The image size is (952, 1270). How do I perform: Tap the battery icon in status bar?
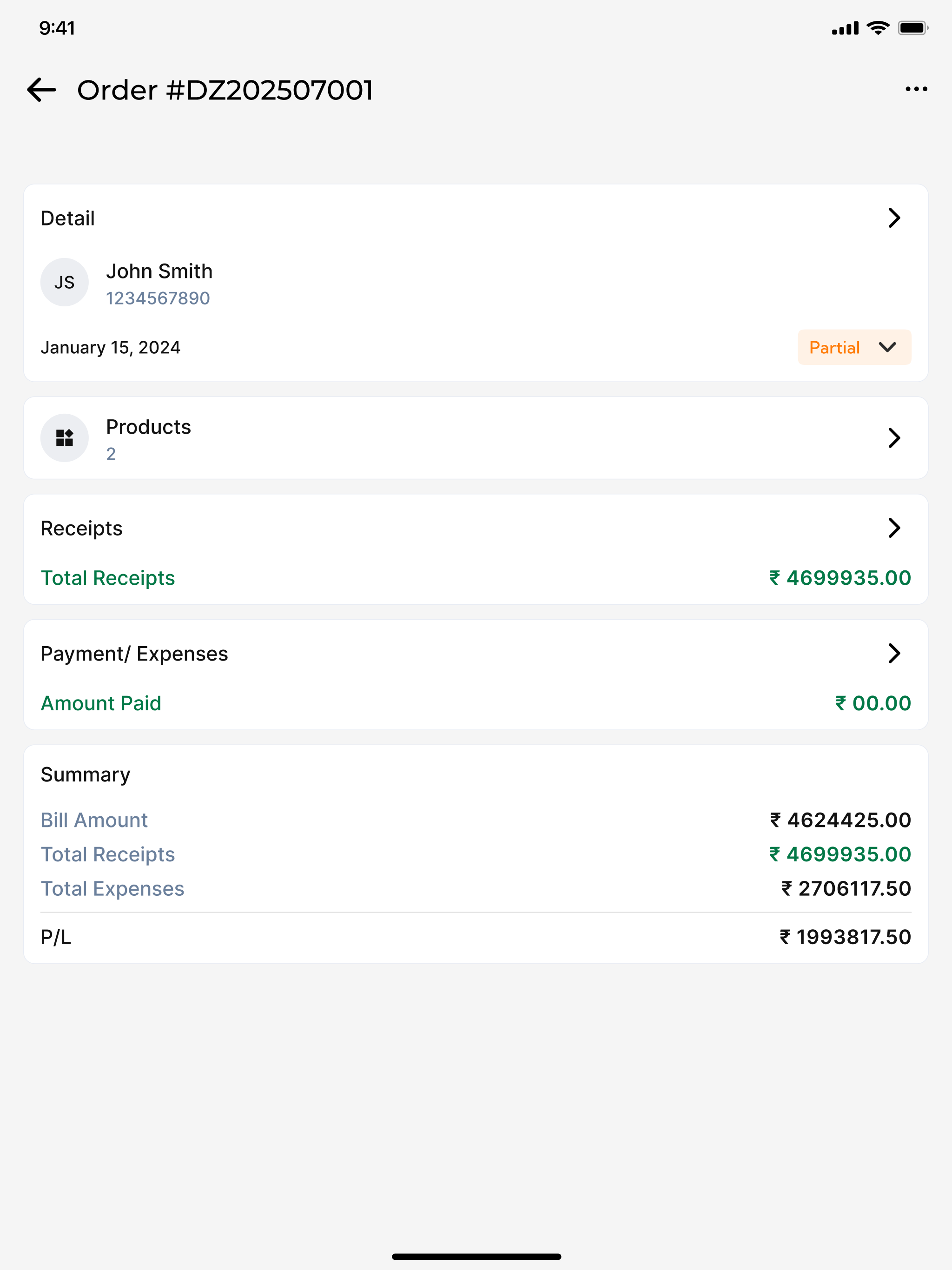(x=913, y=27)
